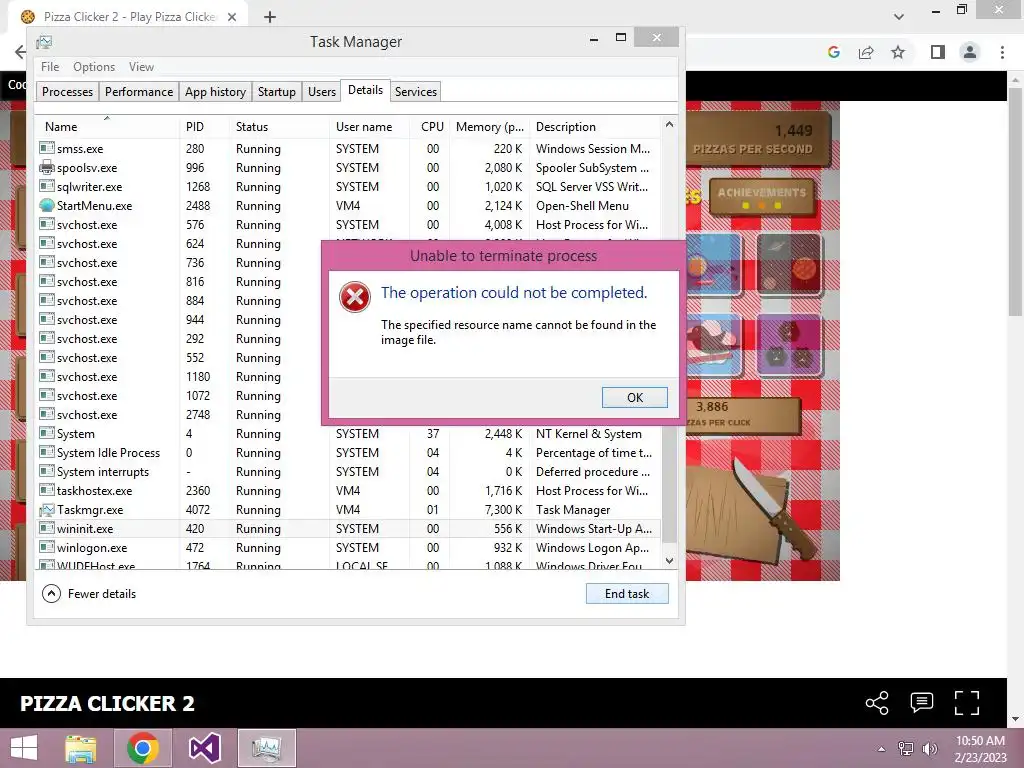Open the game comments icon

pyautogui.click(x=921, y=703)
